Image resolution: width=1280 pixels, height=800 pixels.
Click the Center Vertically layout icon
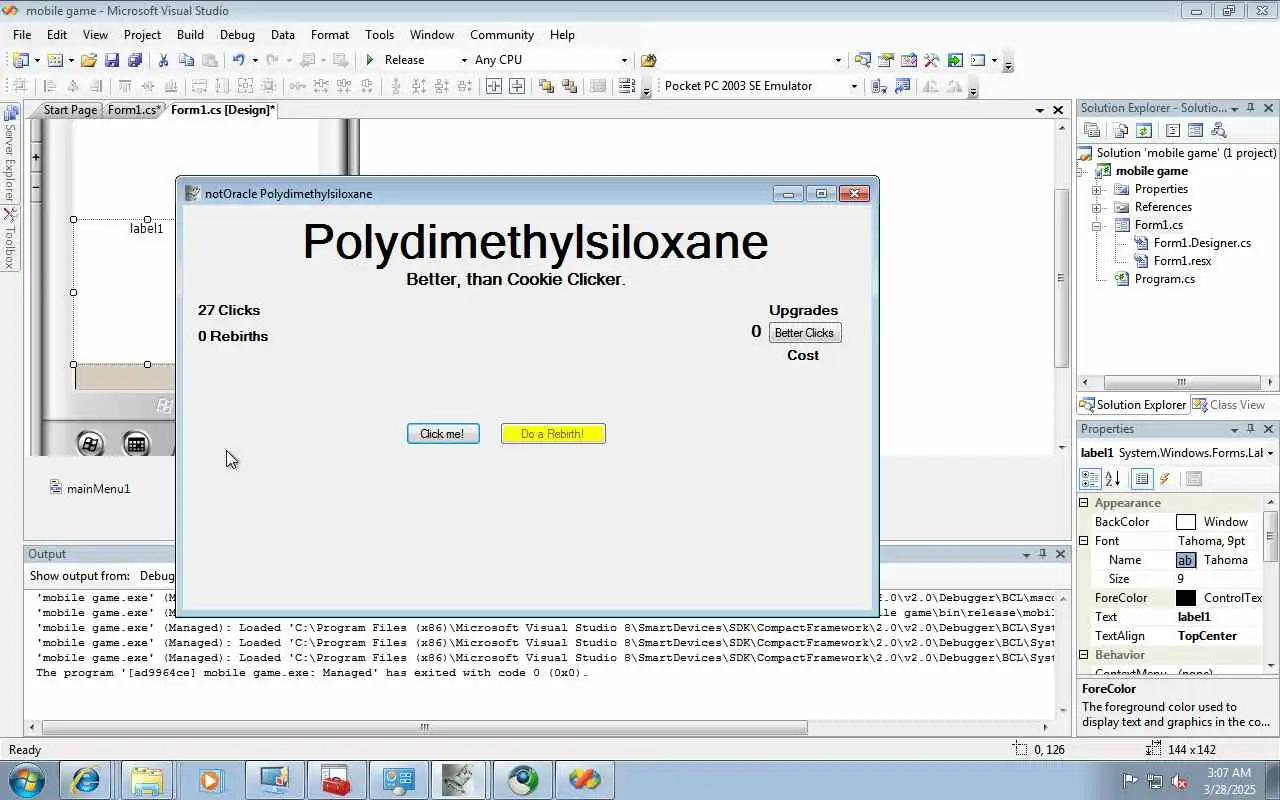517,86
